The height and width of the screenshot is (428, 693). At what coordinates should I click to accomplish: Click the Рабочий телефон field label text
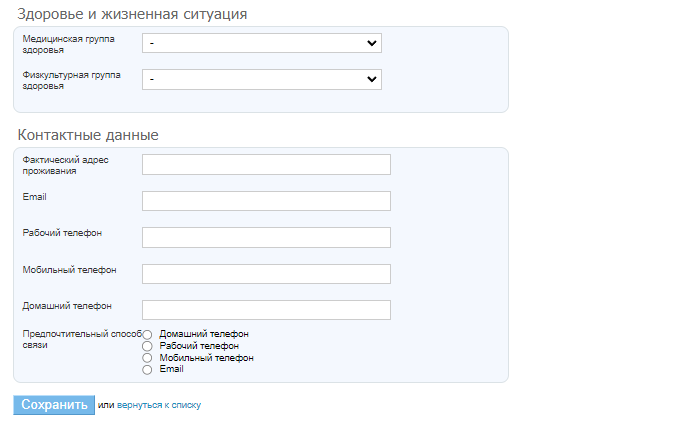click(62, 233)
